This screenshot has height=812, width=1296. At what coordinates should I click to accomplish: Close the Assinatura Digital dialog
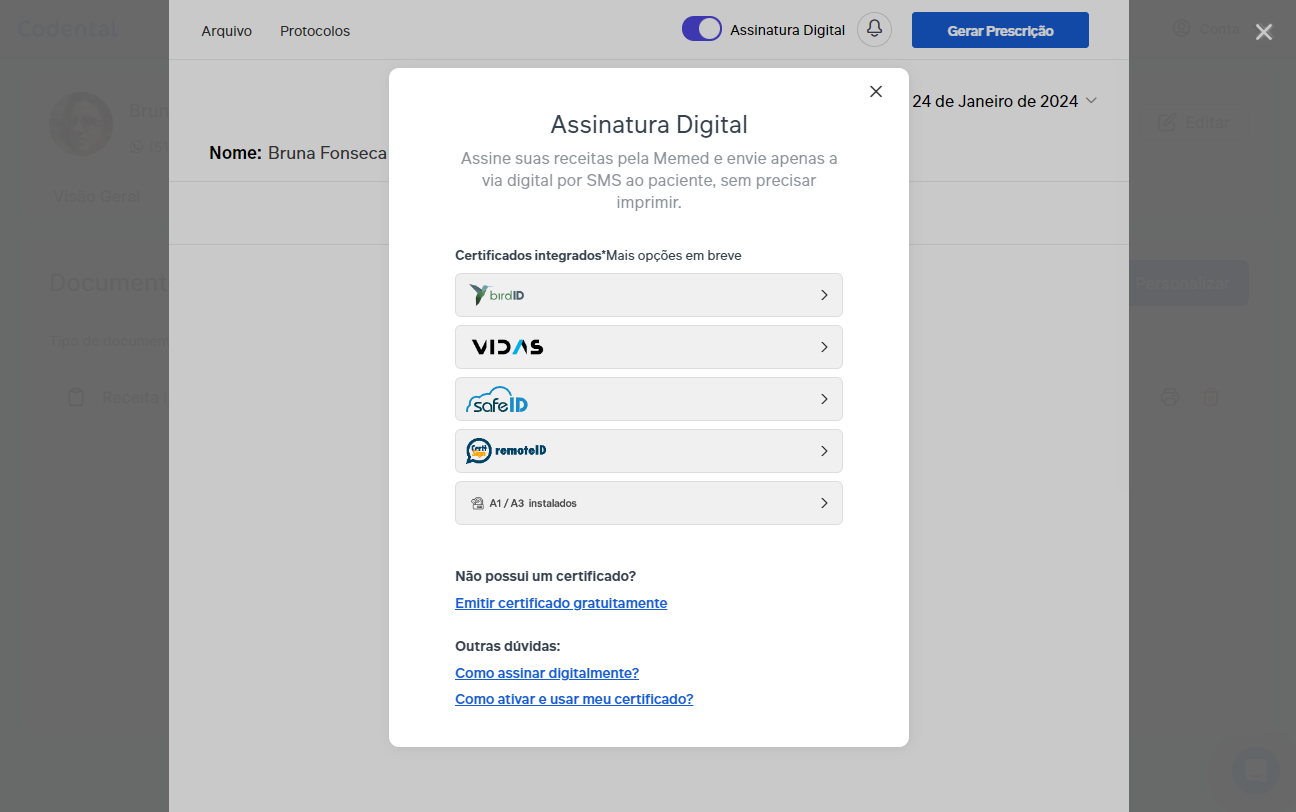click(876, 92)
